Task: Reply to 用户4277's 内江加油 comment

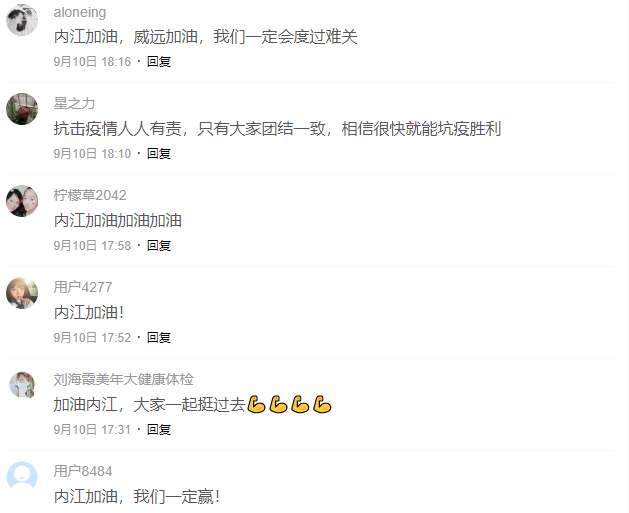Action: pyautogui.click(x=159, y=338)
